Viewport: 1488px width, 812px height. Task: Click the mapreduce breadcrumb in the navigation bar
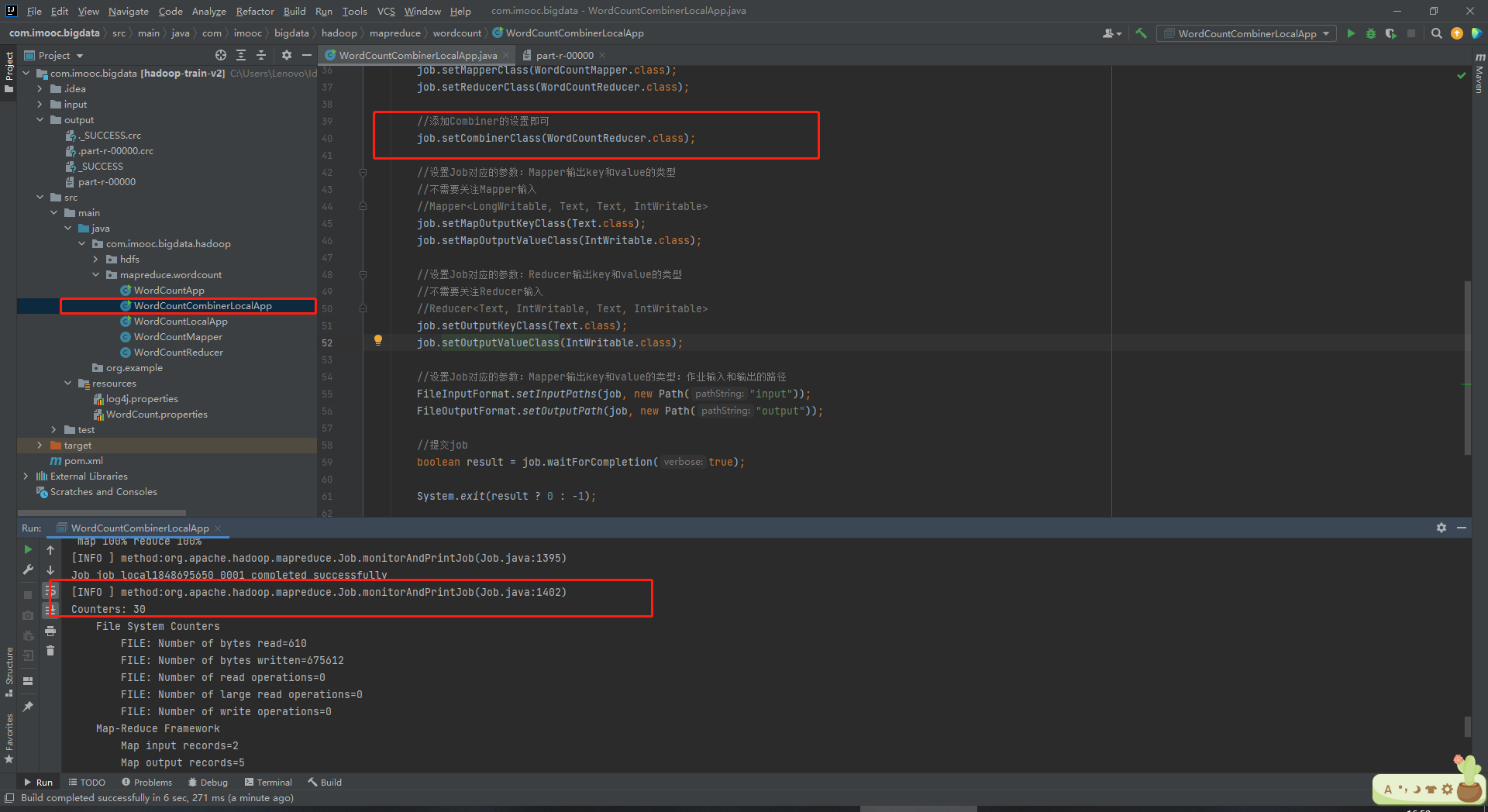tap(394, 33)
